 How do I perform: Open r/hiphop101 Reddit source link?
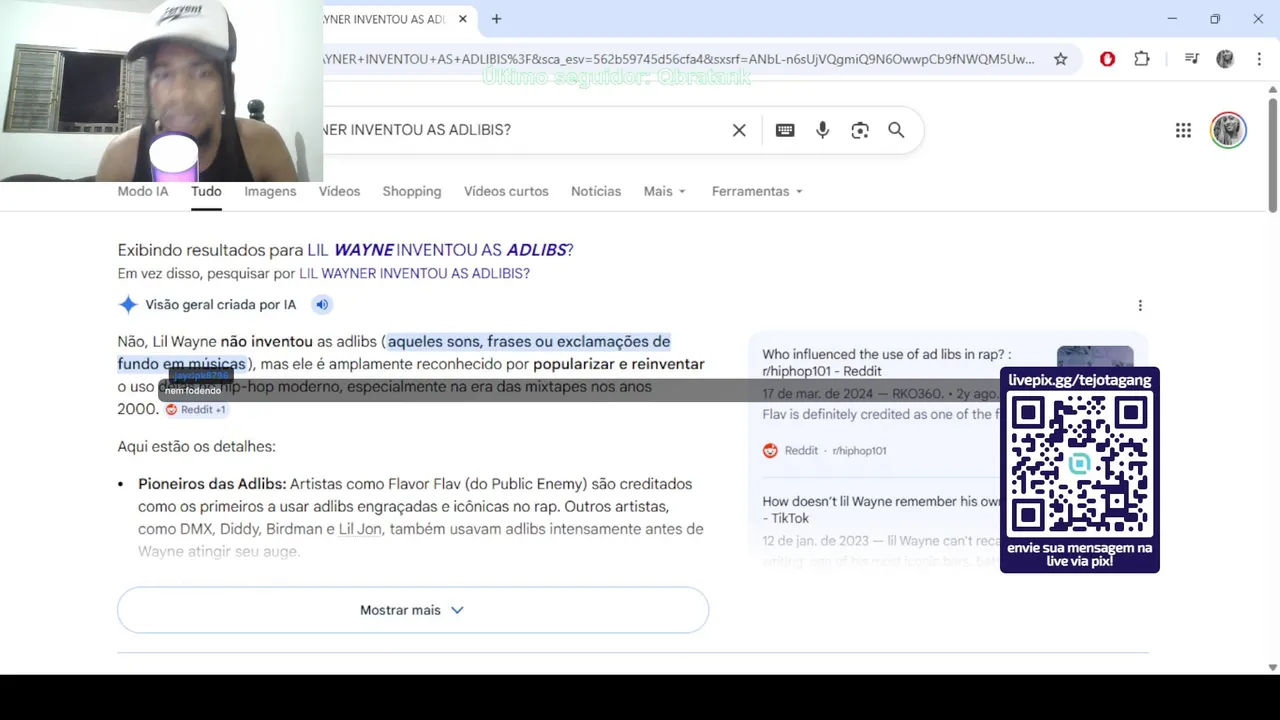coord(825,451)
